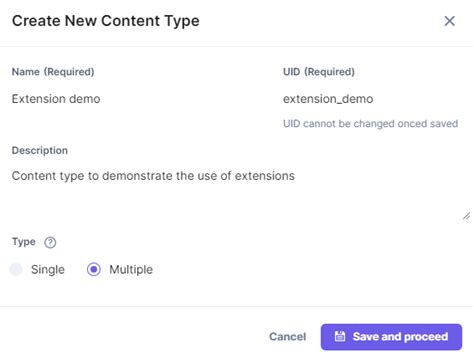Select the Single radio button
Viewport: 474px width, 363px height.
16,269
